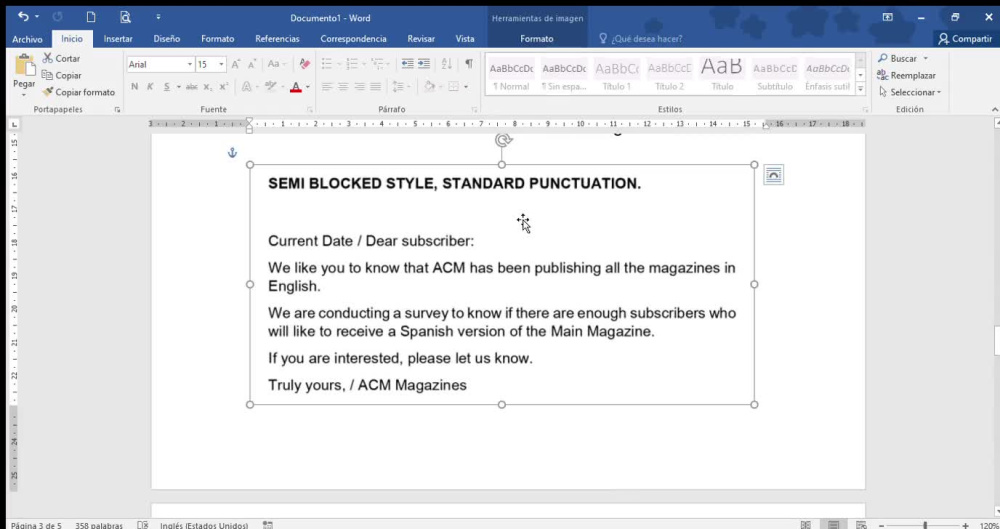Click the red font color button
Screen dimensions: 1000x529
click(295, 87)
